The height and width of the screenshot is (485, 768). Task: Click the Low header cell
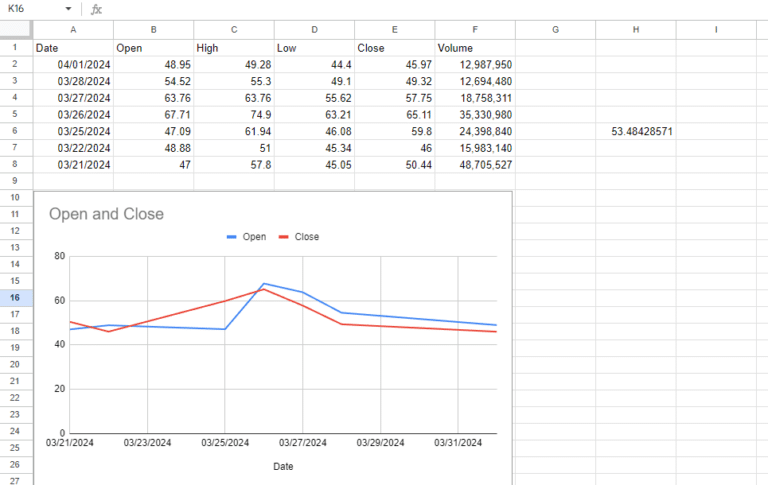click(314, 48)
